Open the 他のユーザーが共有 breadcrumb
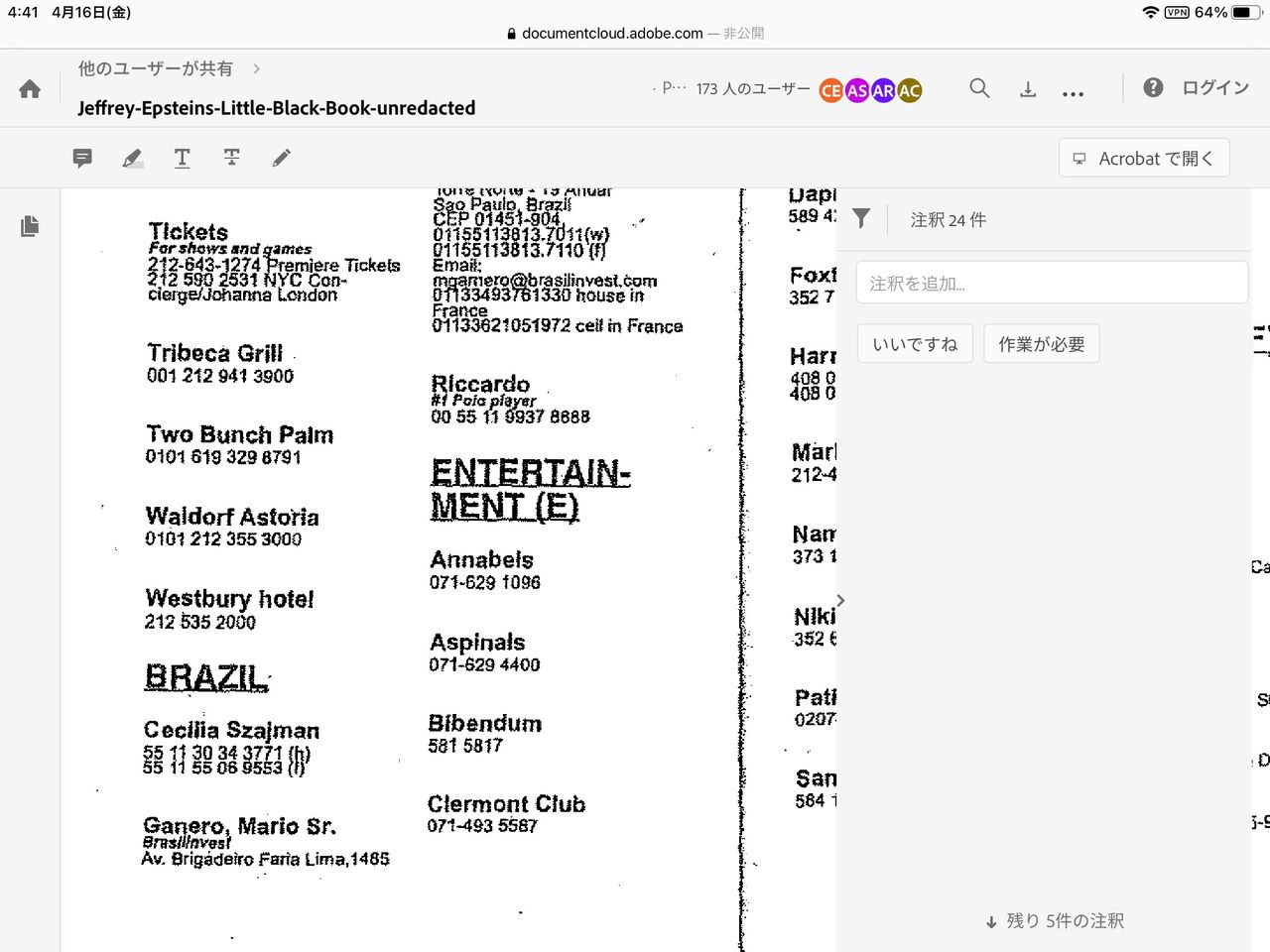The width and height of the screenshot is (1270, 952). click(156, 68)
